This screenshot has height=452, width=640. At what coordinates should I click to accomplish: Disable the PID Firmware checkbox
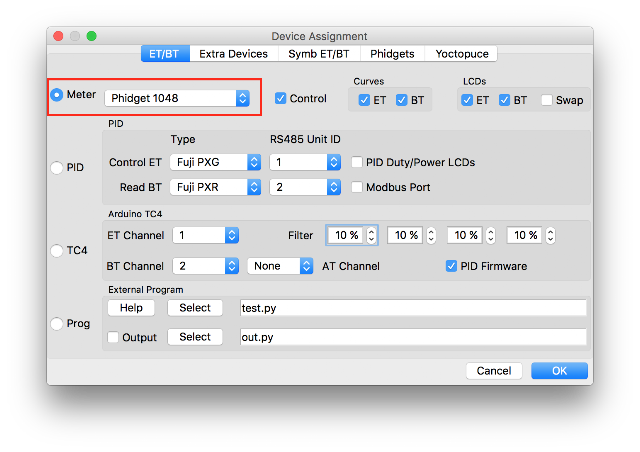point(451,266)
